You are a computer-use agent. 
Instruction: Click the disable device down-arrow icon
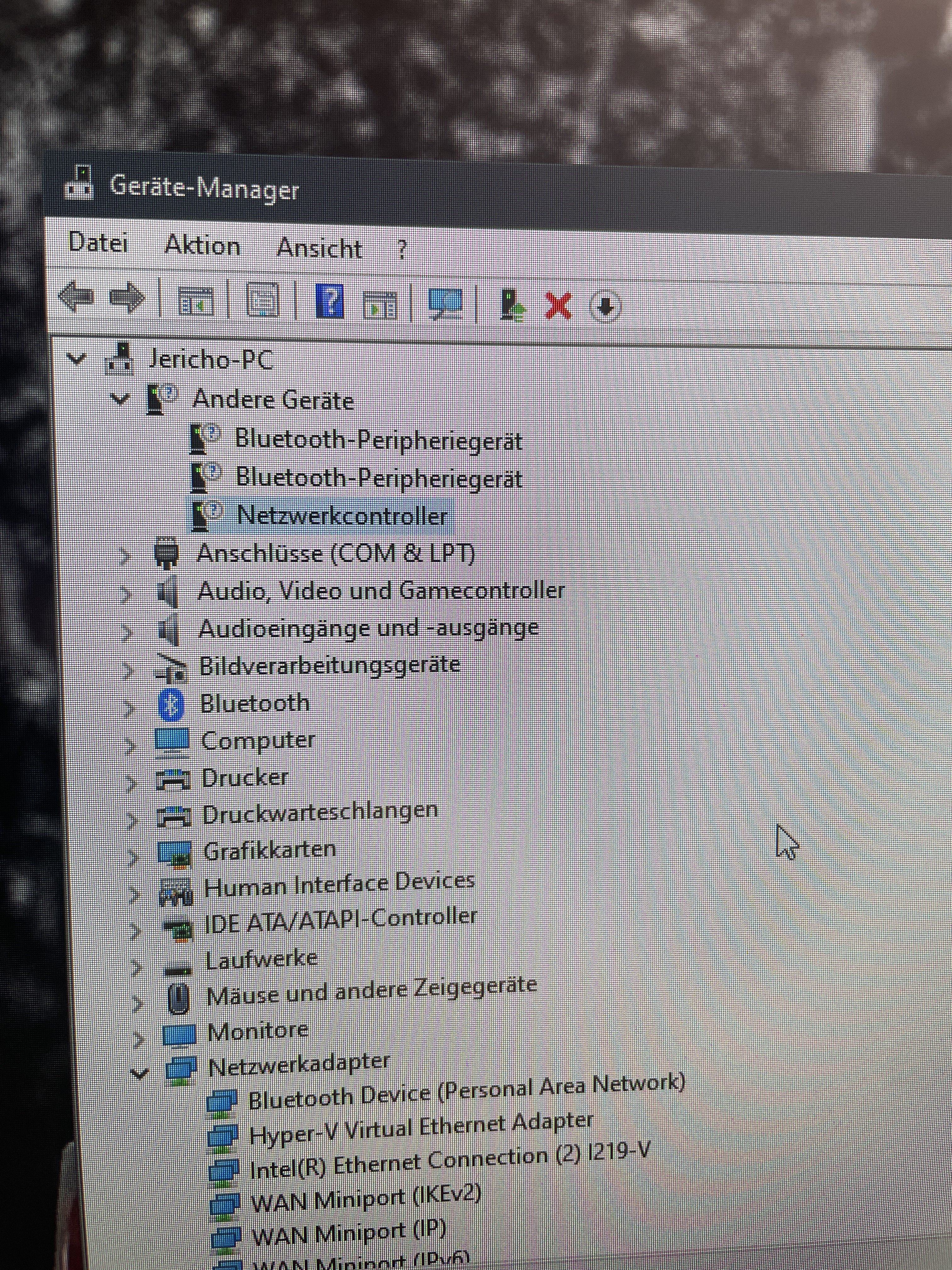(605, 306)
